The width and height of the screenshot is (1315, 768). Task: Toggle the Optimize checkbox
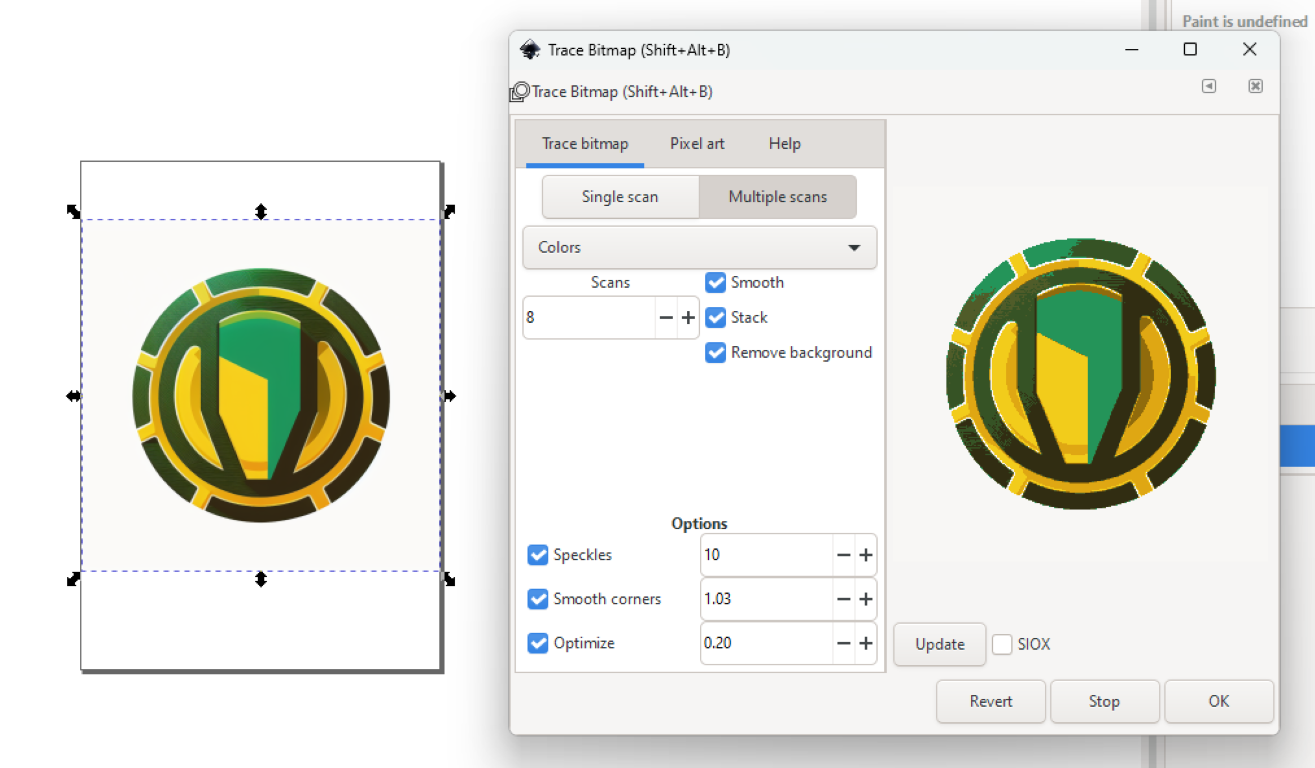(x=538, y=643)
